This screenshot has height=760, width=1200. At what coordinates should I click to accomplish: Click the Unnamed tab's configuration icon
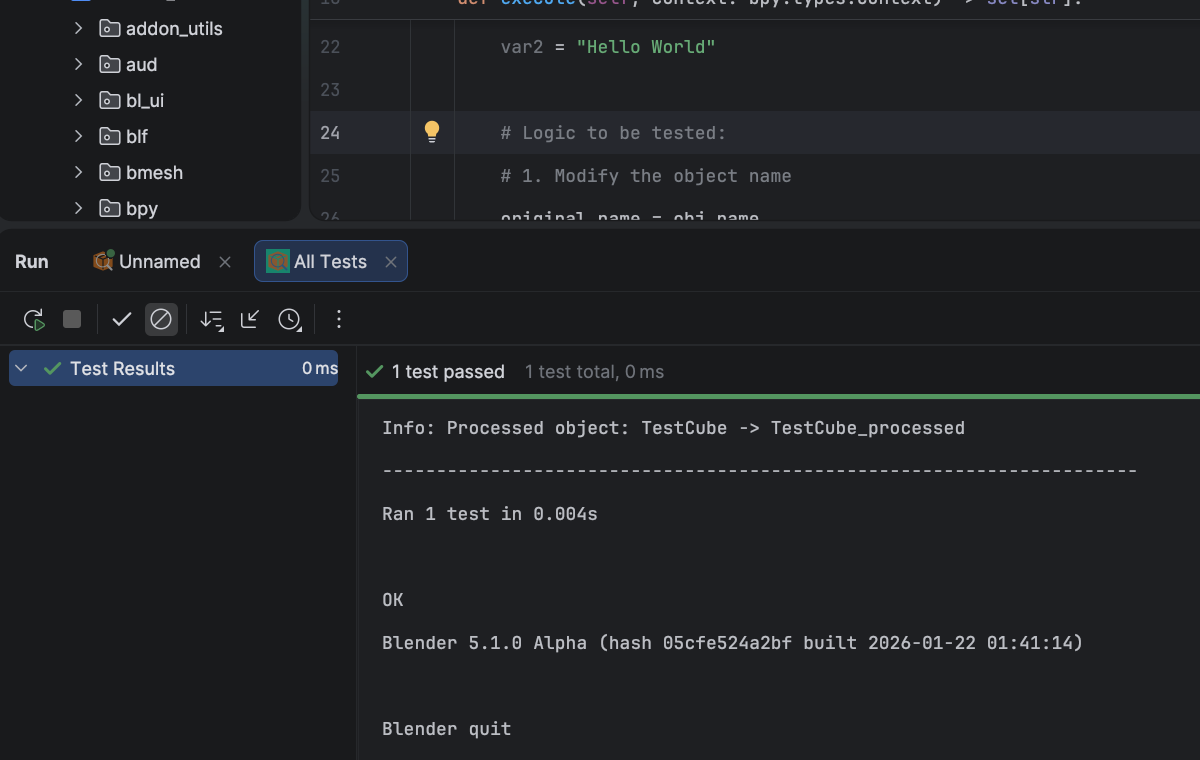pyautogui.click(x=103, y=260)
